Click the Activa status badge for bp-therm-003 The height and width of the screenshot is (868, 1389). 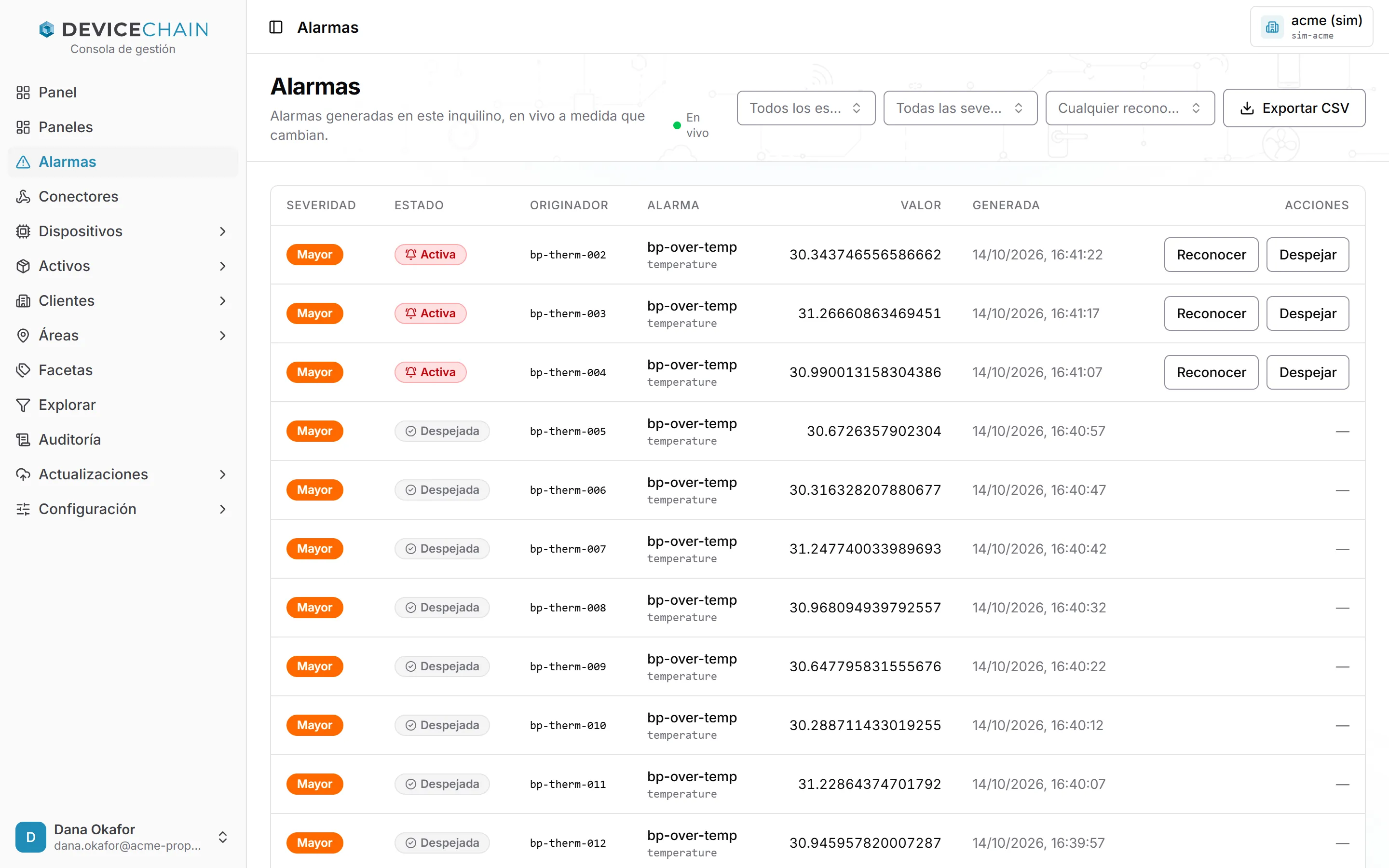click(x=430, y=313)
